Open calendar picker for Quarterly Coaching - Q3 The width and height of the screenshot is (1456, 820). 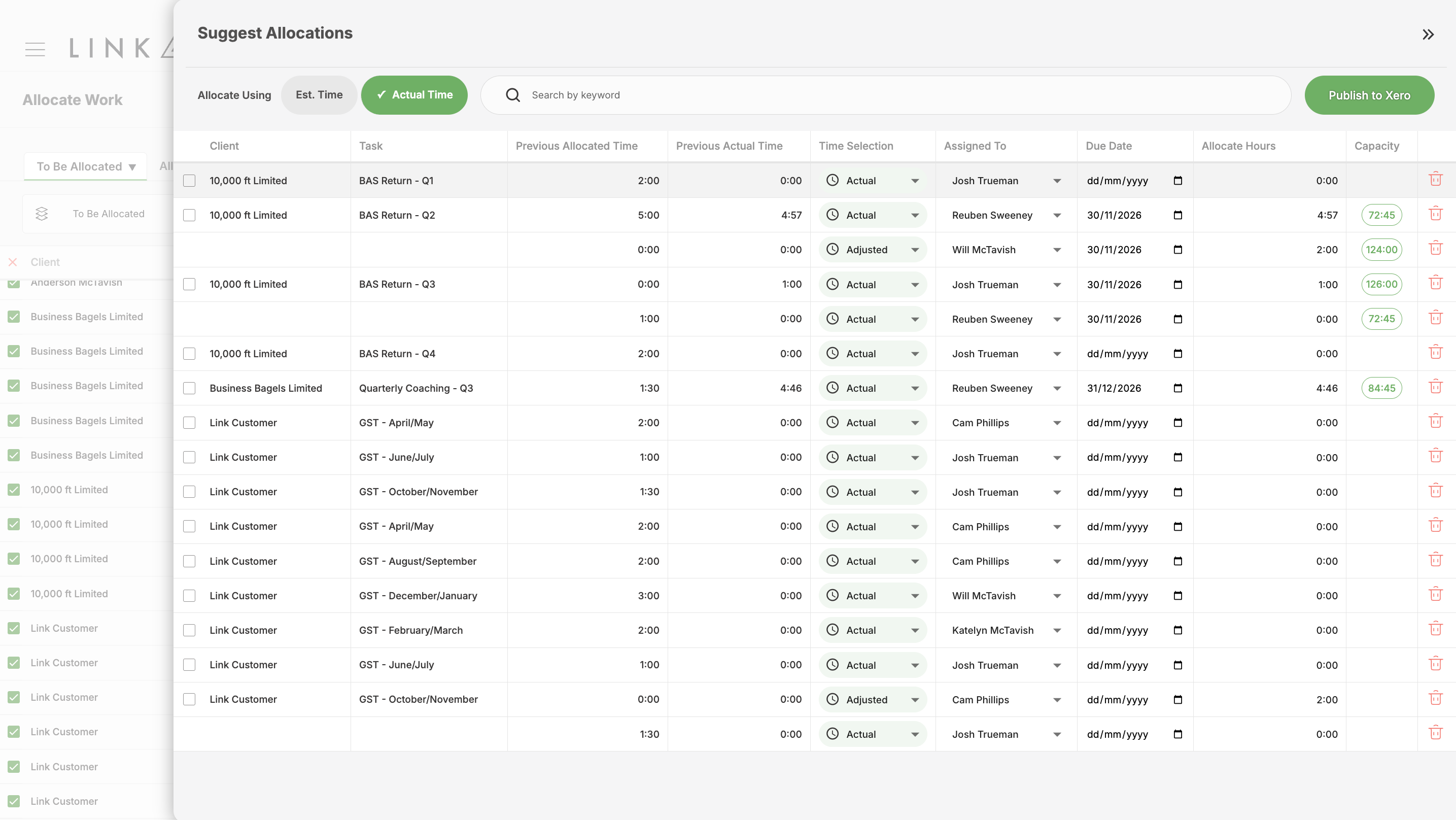point(1178,388)
